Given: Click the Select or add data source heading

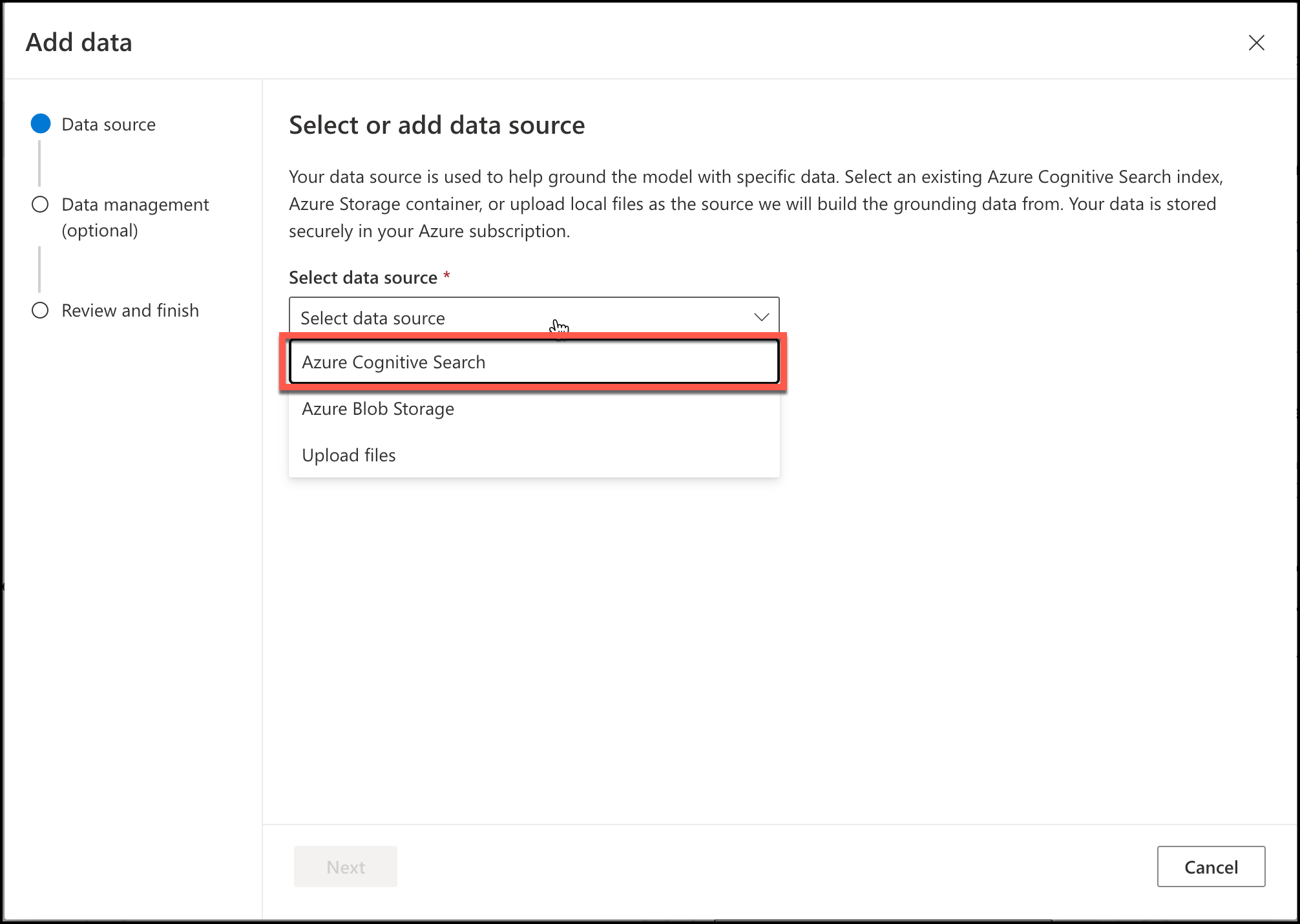Looking at the screenshot, I should tap(437, 125).
